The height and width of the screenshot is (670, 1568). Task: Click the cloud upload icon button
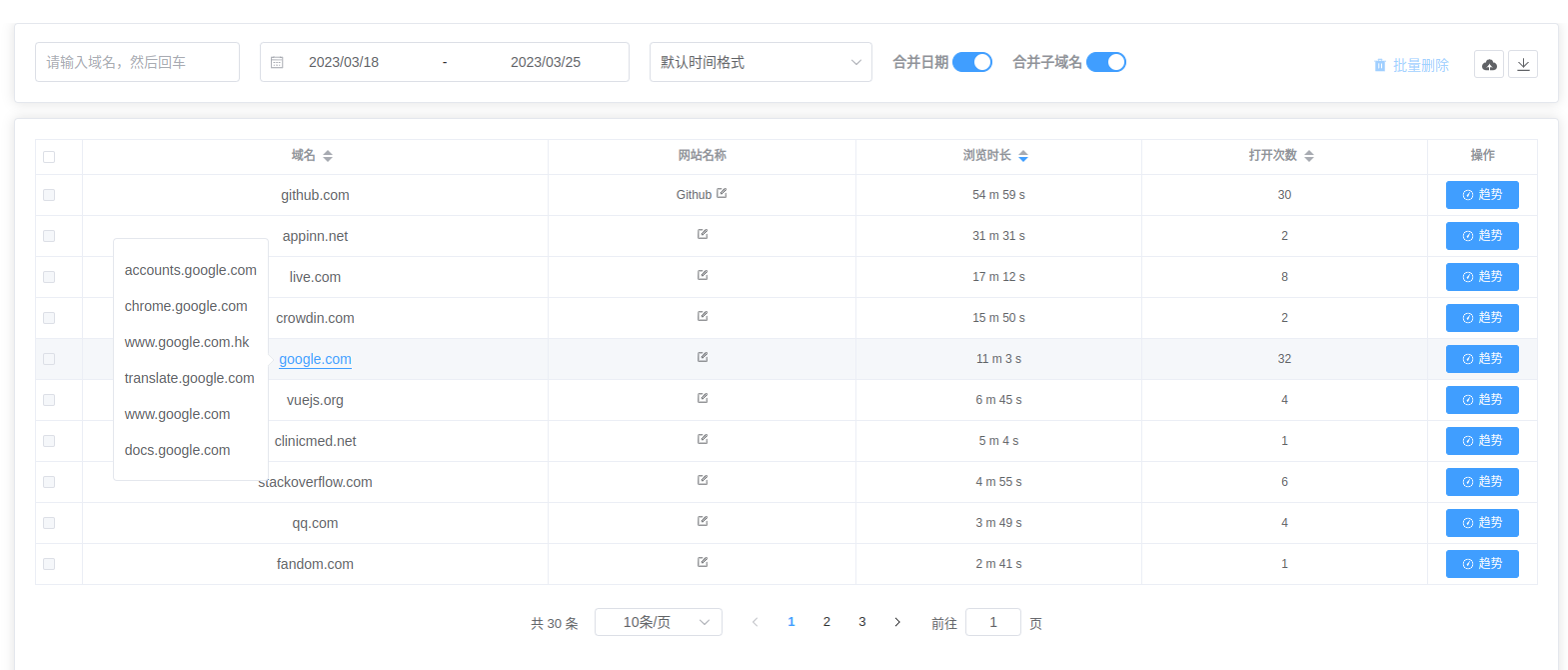click(1489, 65)
